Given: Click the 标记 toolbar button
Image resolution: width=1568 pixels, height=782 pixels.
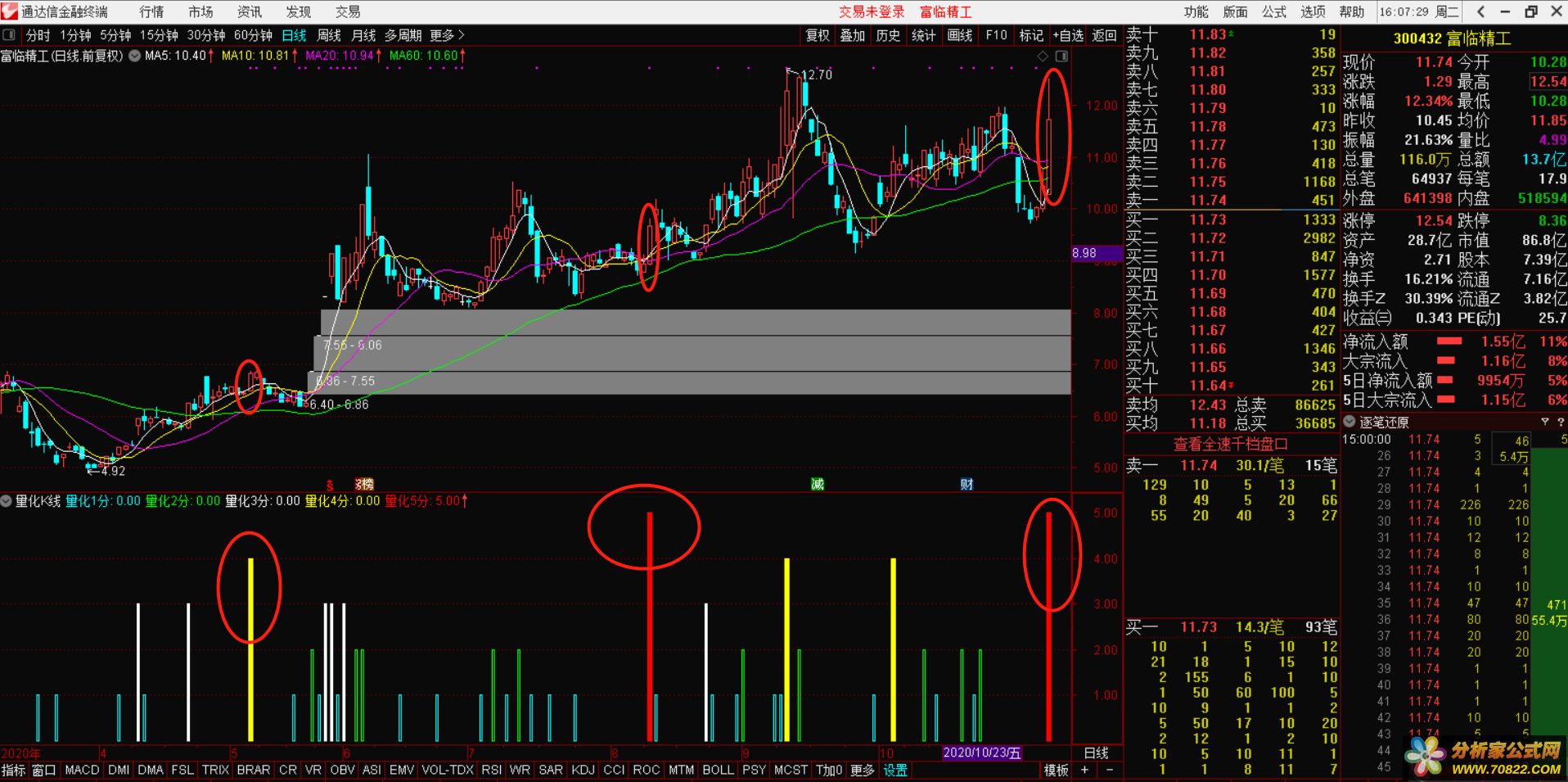Looking at the screenshot, I should pyautogui.click(x=1031, y=35).
